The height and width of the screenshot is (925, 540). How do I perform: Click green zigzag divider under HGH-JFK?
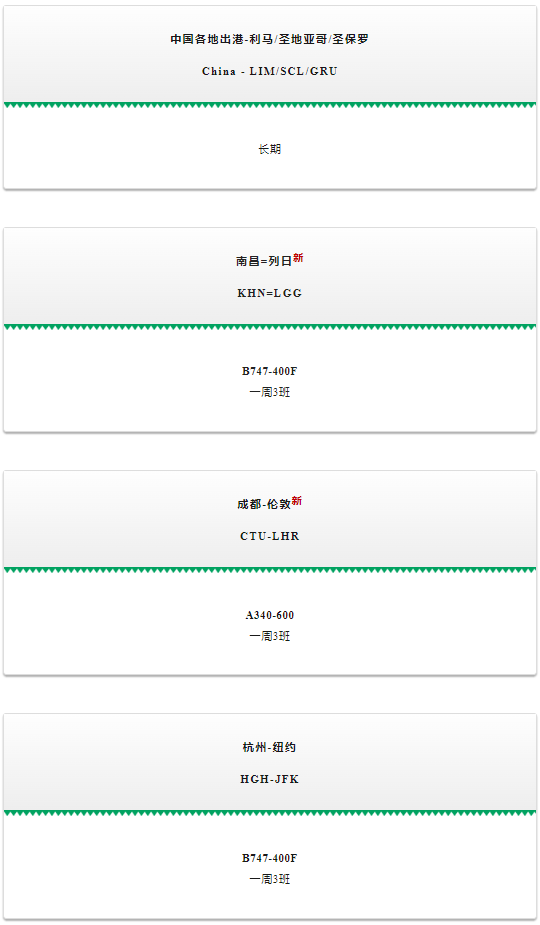(x=270, y=814)
